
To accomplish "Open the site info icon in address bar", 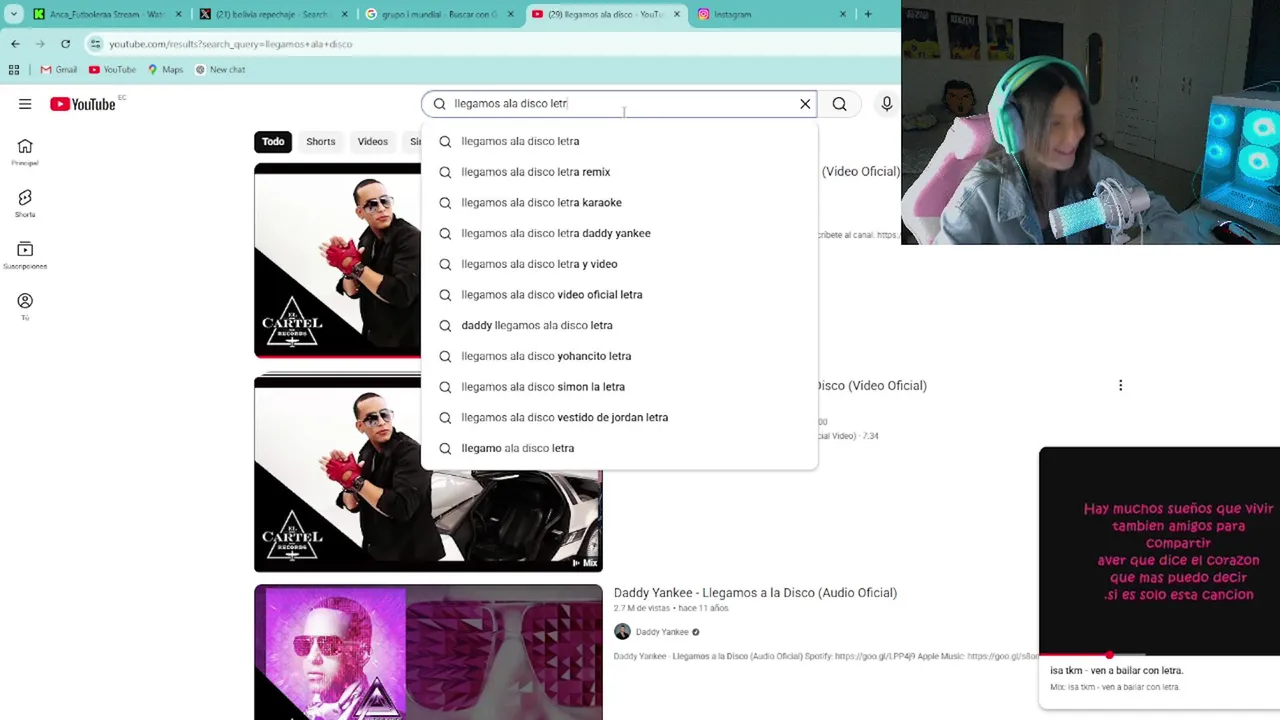I will pos(95,44).
